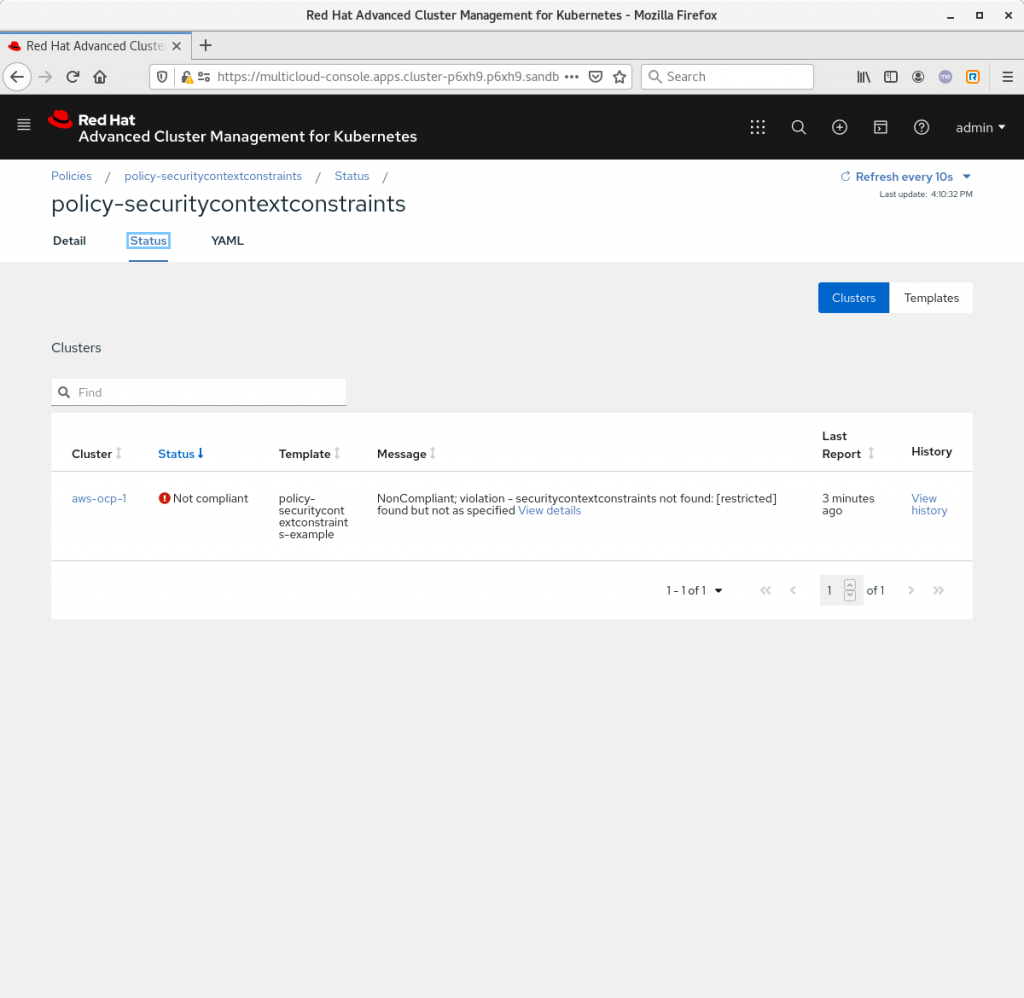This screenshot has height=998, width=1024.
Task: Increment page number with up stepper
Action: coord(850,585)
